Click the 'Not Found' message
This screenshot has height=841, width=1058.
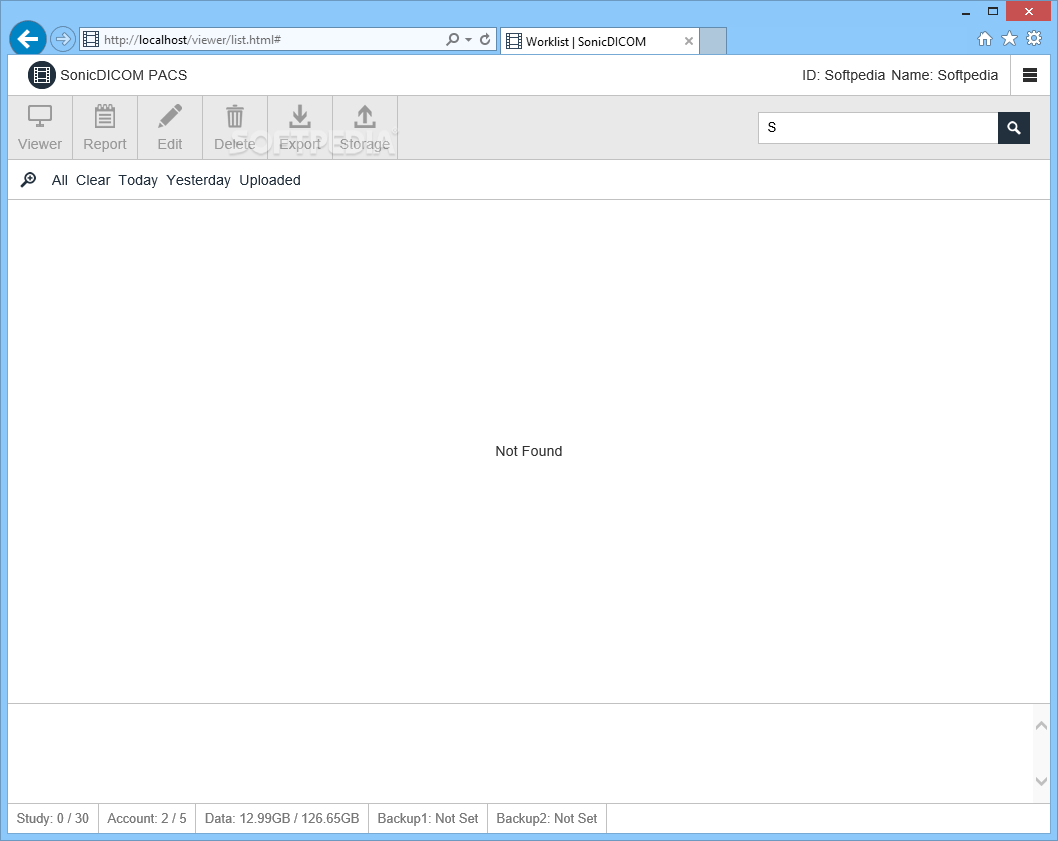tap(528, 451)
